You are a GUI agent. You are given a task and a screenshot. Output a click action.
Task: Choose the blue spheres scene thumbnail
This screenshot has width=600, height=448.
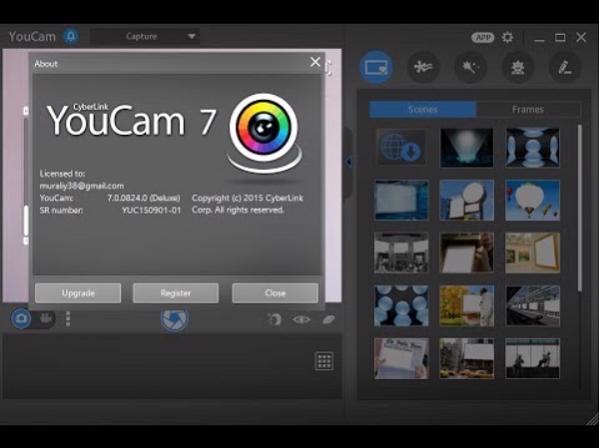[x=401, y=306]
